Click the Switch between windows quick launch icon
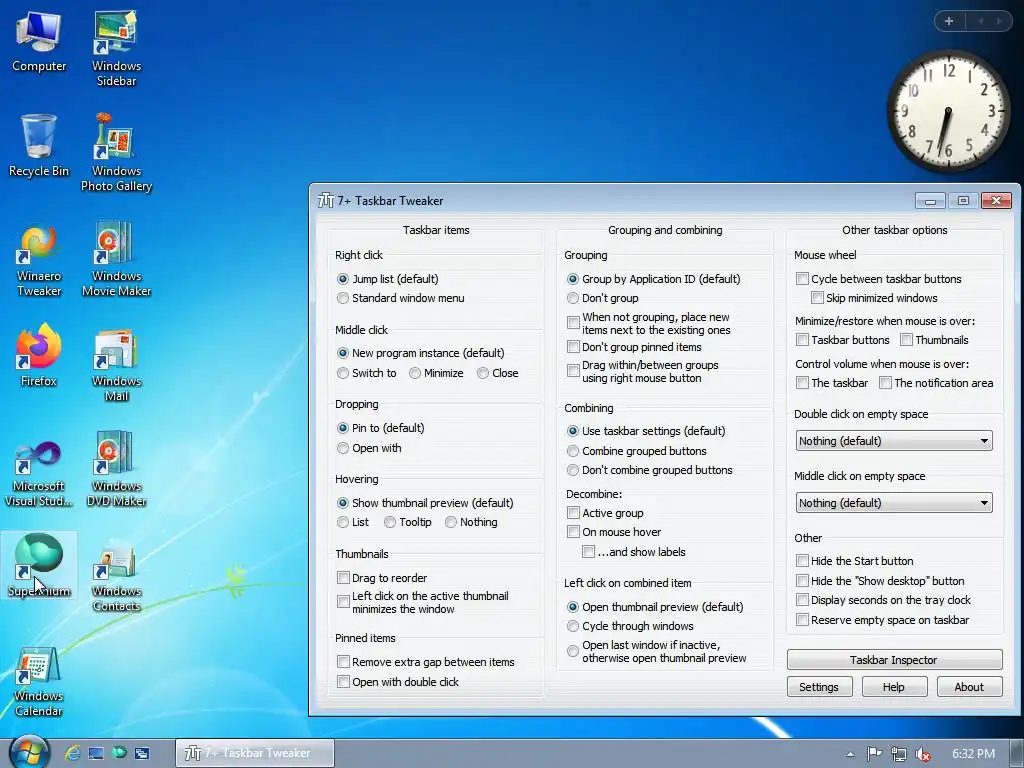The height and width of the screenshot is (768, 1024). tap(142, 753)
